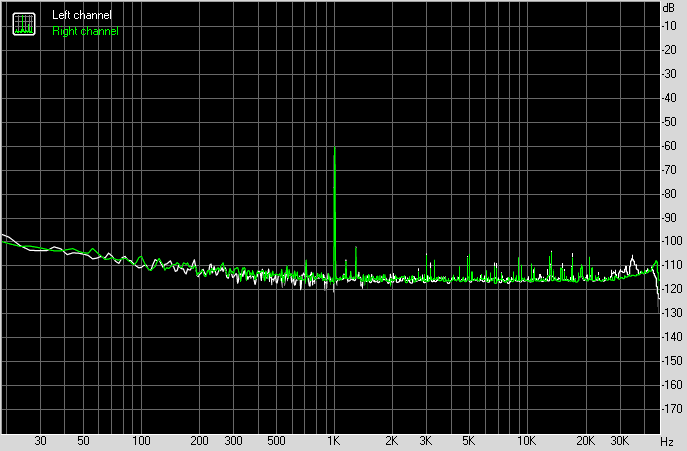Click the '1K' frequency axis label
The image size is (687, 451).
tap(334, 441)
